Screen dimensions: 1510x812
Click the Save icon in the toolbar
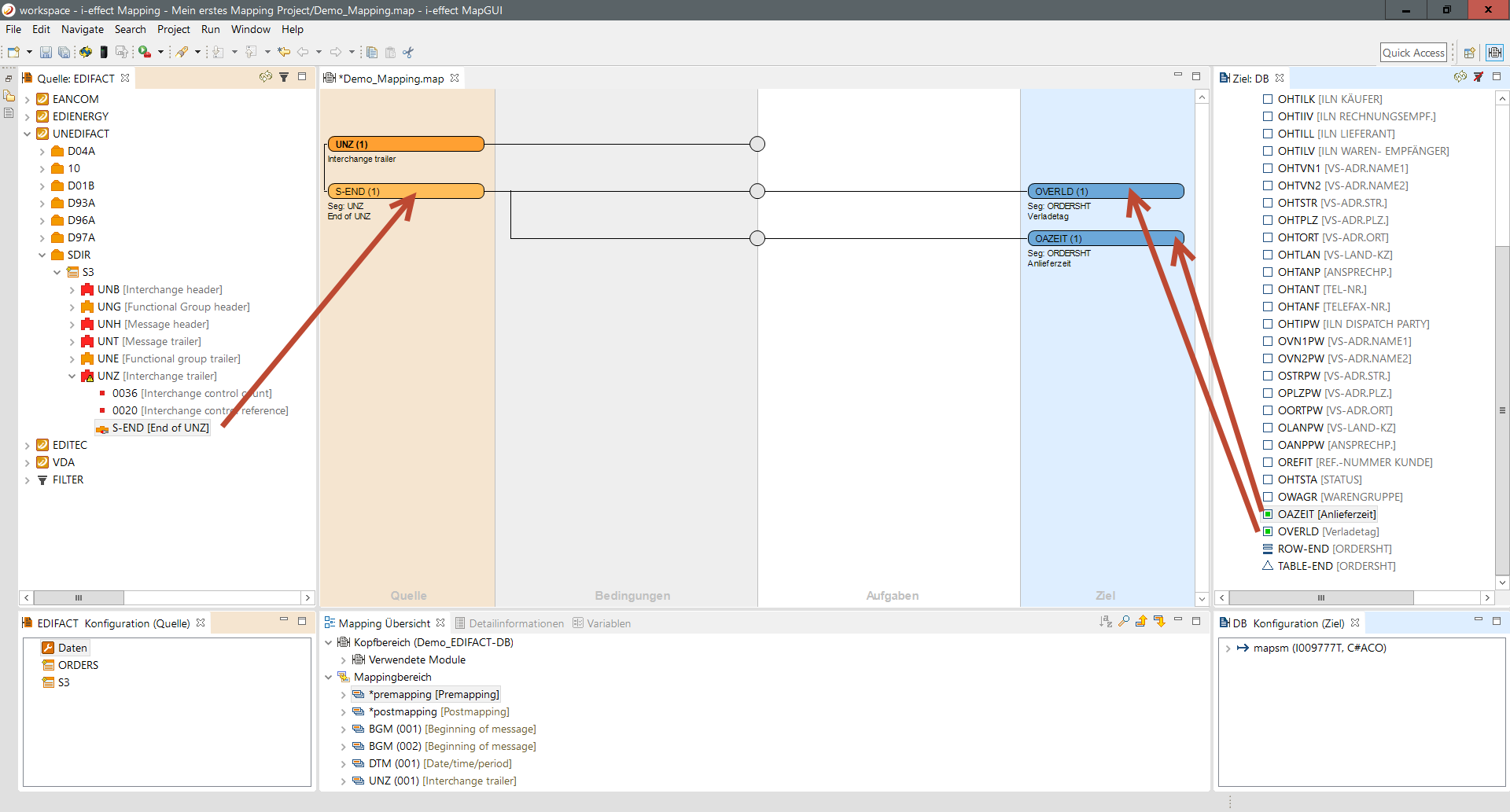coord(46,53)
